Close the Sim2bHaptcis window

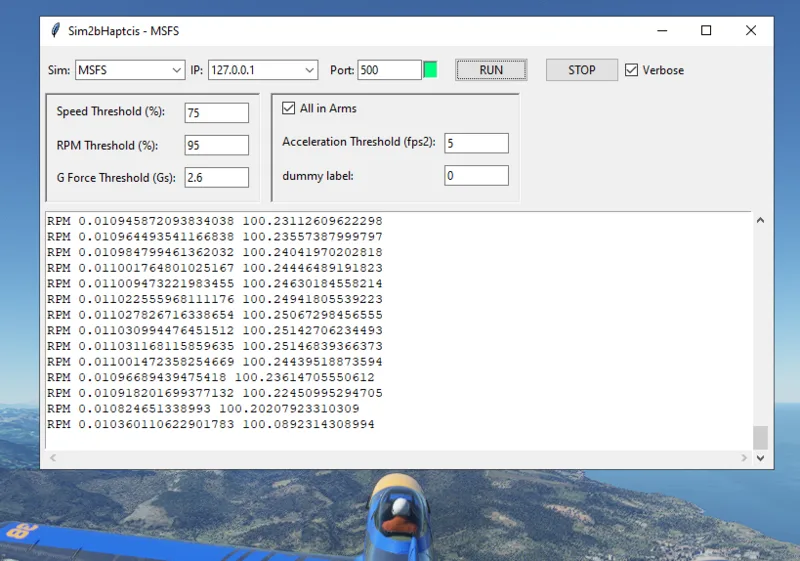point(751,31)
